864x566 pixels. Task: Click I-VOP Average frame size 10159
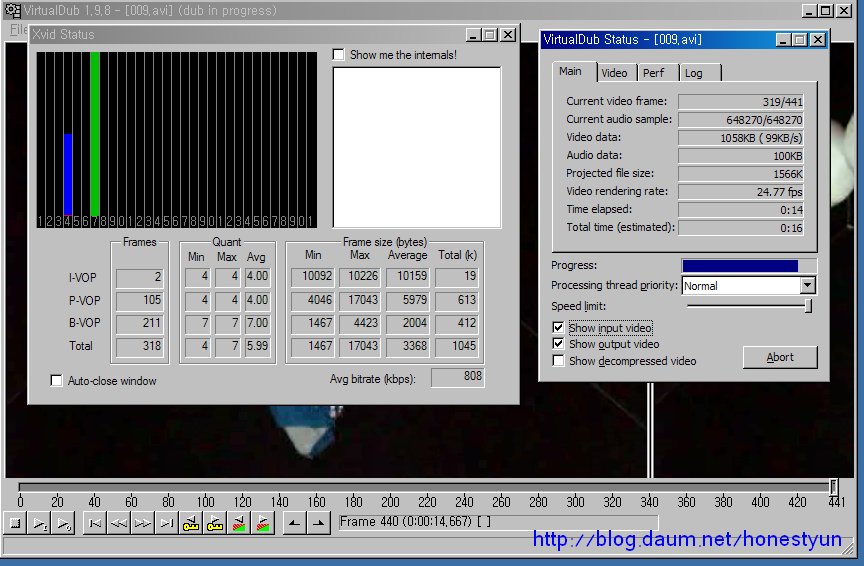pyautogui.click(x=408, y=277)
